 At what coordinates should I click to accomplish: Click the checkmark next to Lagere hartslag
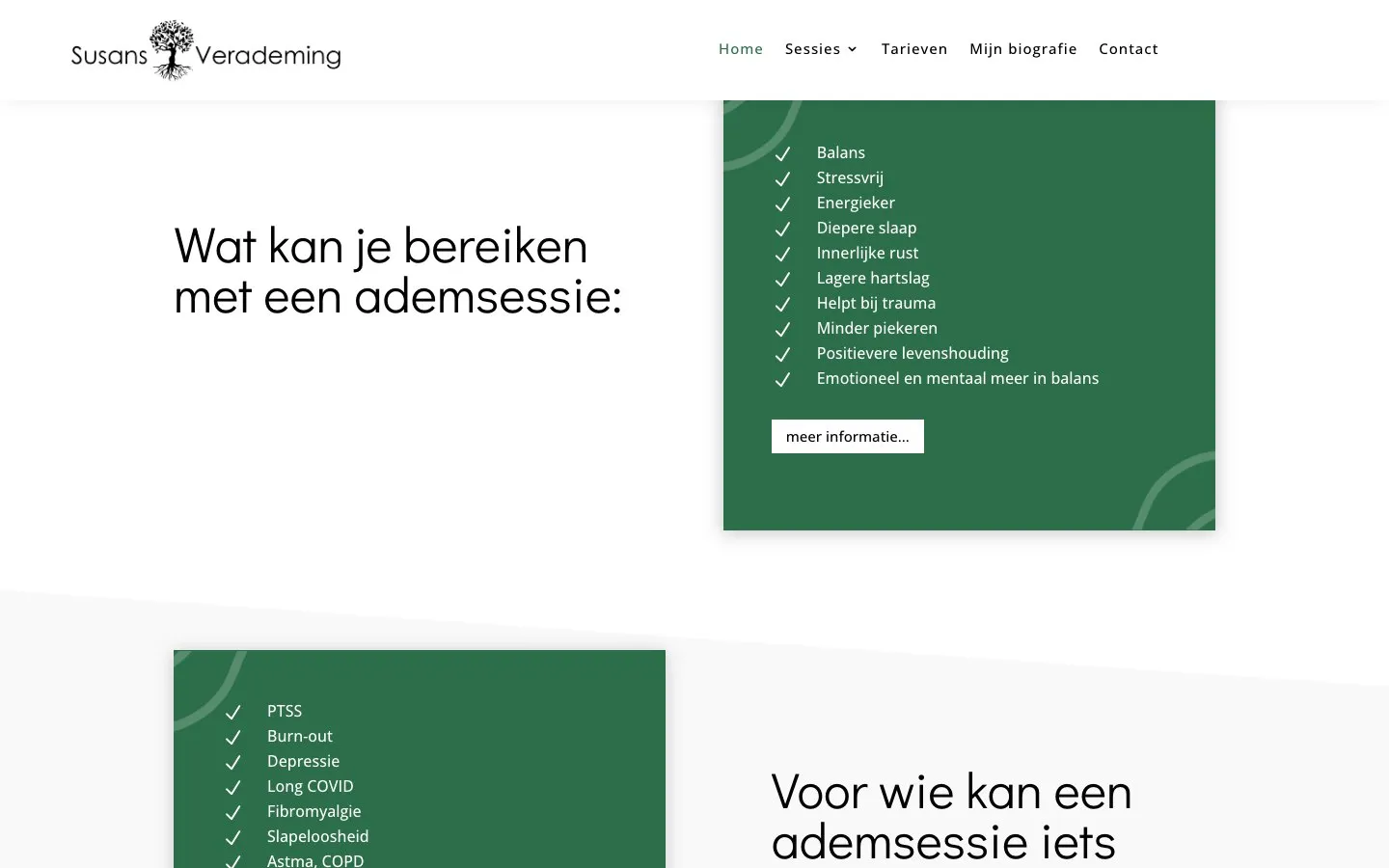click(782, 279)
